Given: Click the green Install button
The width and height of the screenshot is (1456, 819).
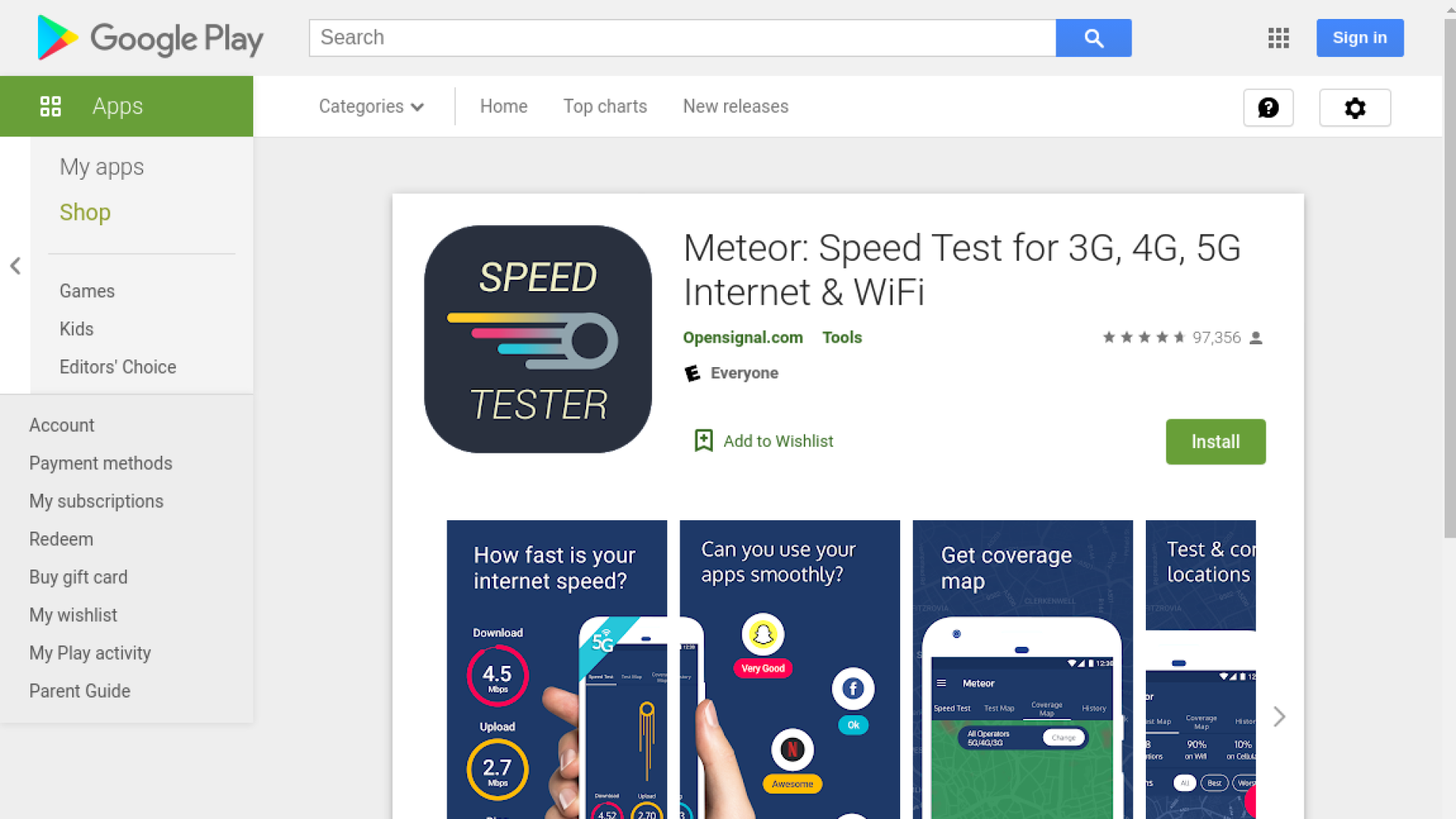Looking at the screenshot, I should (1216, 441).
